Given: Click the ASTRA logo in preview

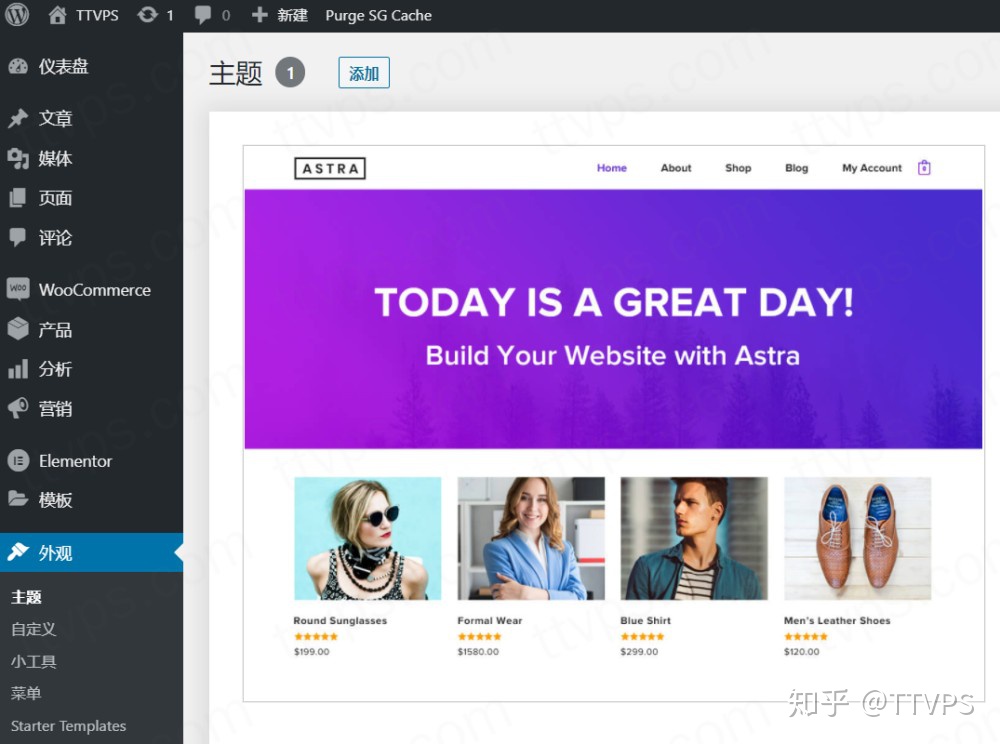Looking at the screenshot, I should pos(330,168).
